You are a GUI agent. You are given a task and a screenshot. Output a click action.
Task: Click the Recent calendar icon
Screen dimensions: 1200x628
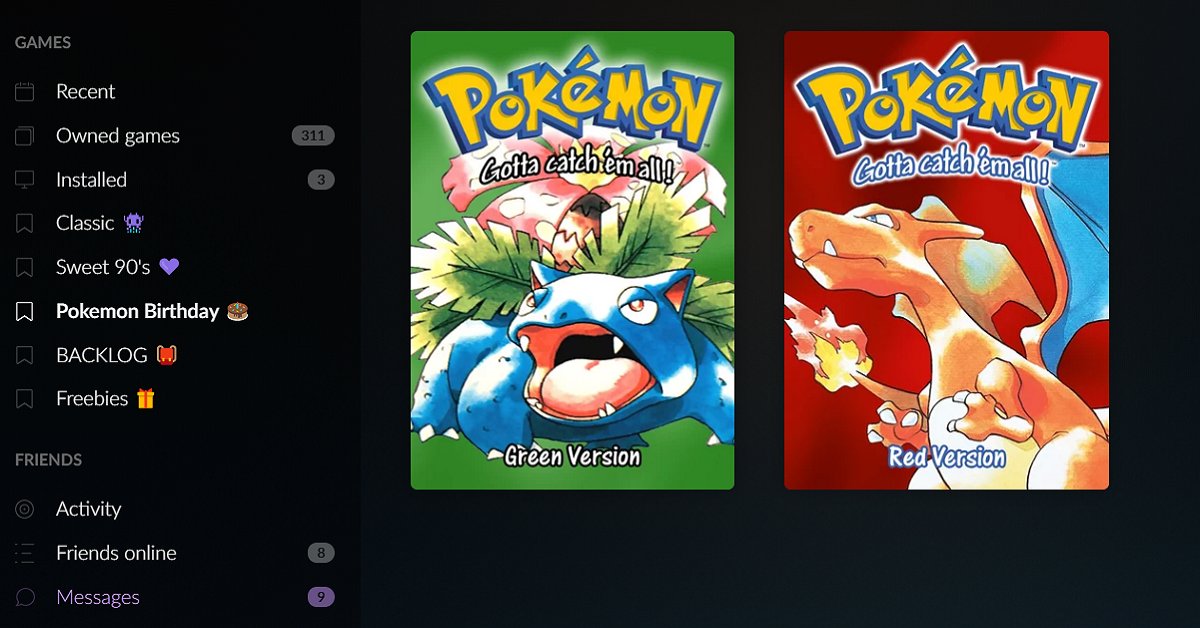pyautogui.click(x=25, y=92)
